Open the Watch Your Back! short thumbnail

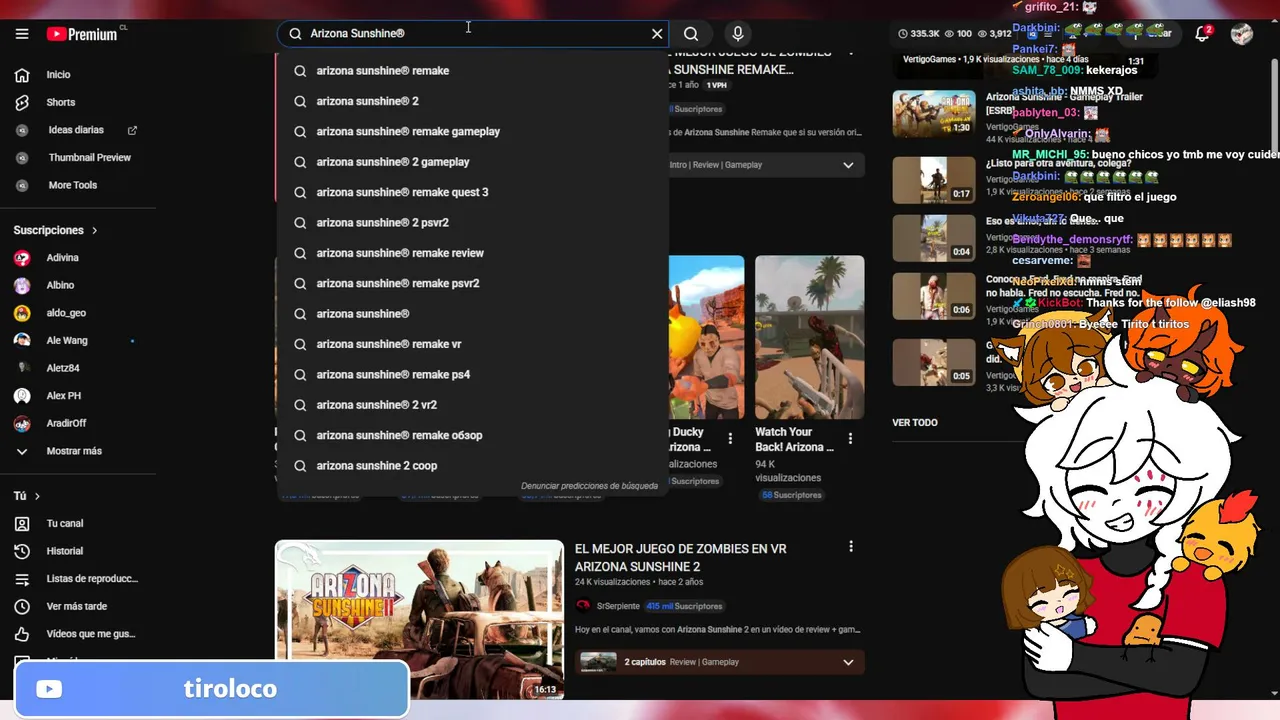pos(809,337)
